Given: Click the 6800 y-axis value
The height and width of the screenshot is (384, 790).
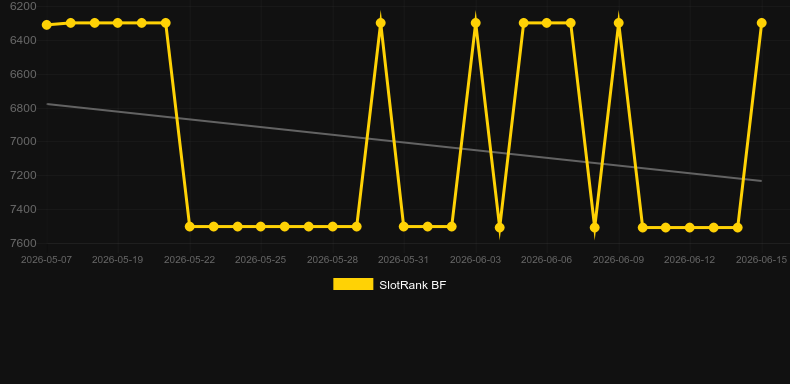Looking at the screenshot, I should [23, 108].
